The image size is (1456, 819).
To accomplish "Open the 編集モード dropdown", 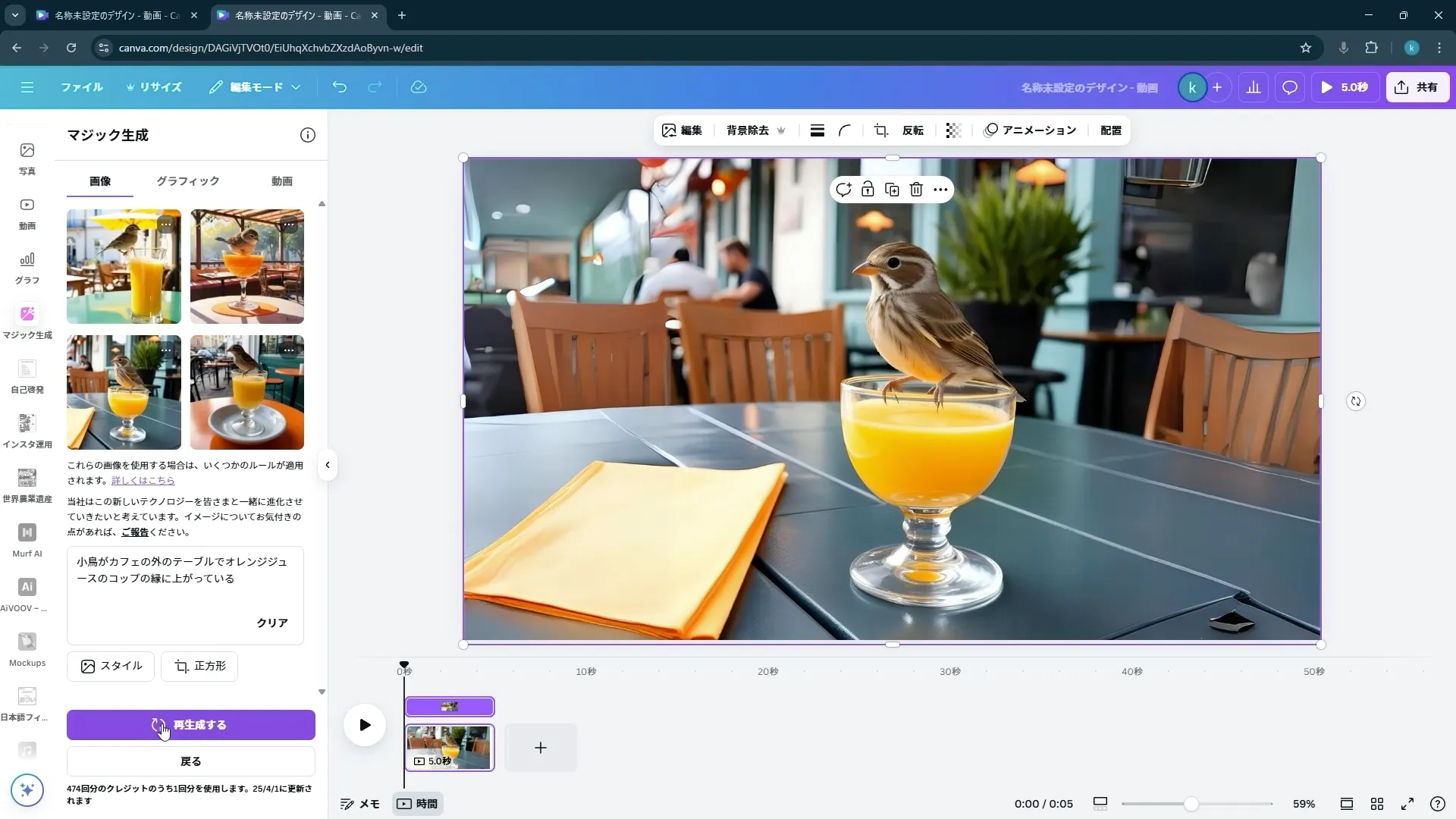I will coord(254,87).
